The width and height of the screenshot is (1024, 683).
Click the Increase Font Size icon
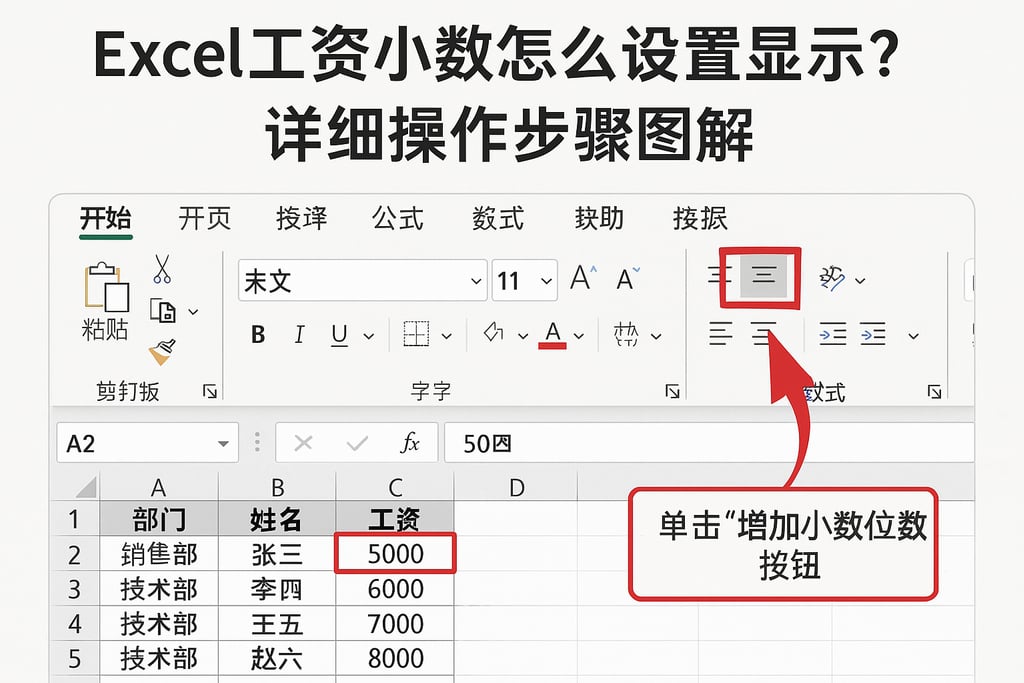583,279
